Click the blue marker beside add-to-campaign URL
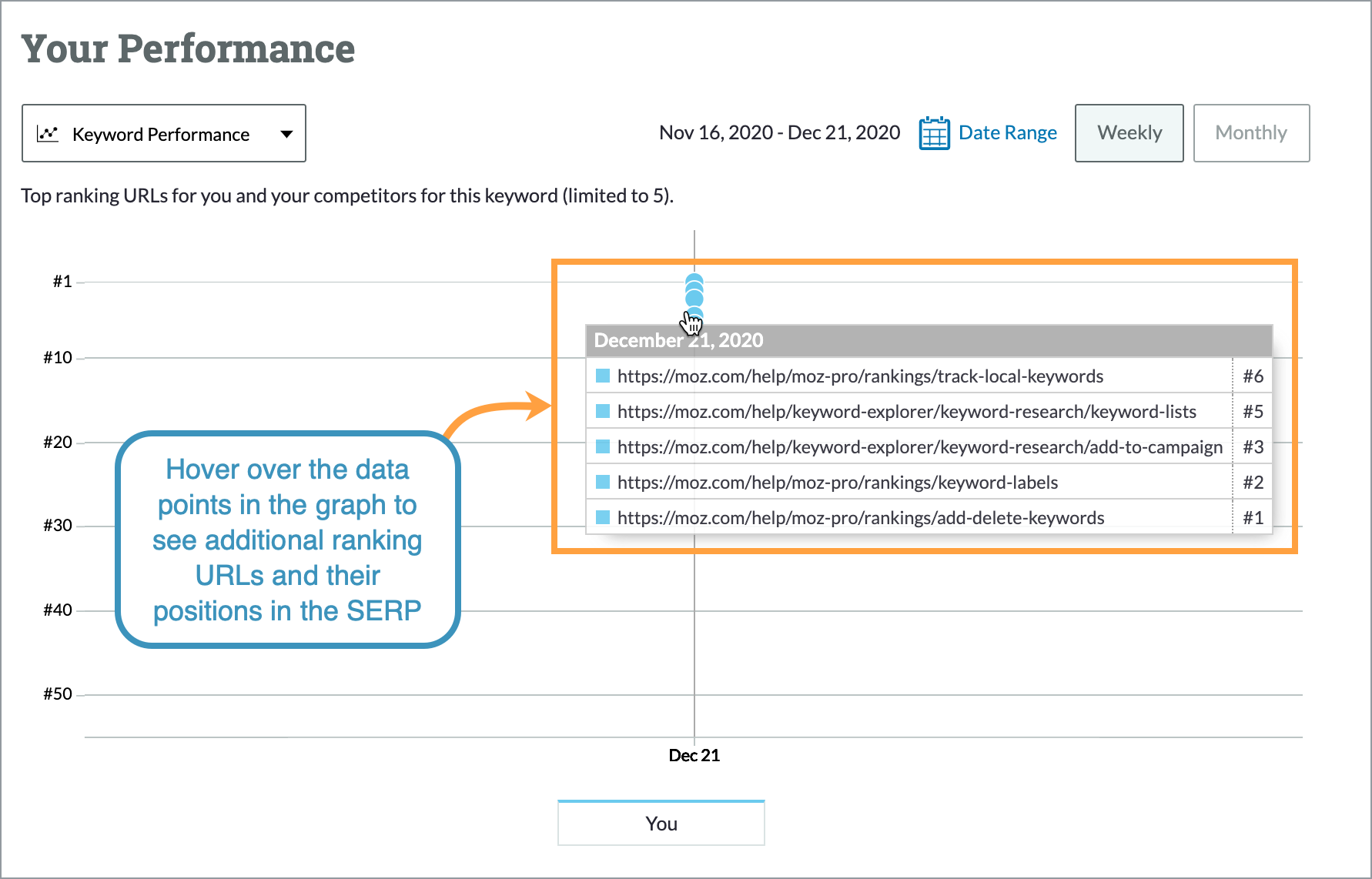 point(604,446)
